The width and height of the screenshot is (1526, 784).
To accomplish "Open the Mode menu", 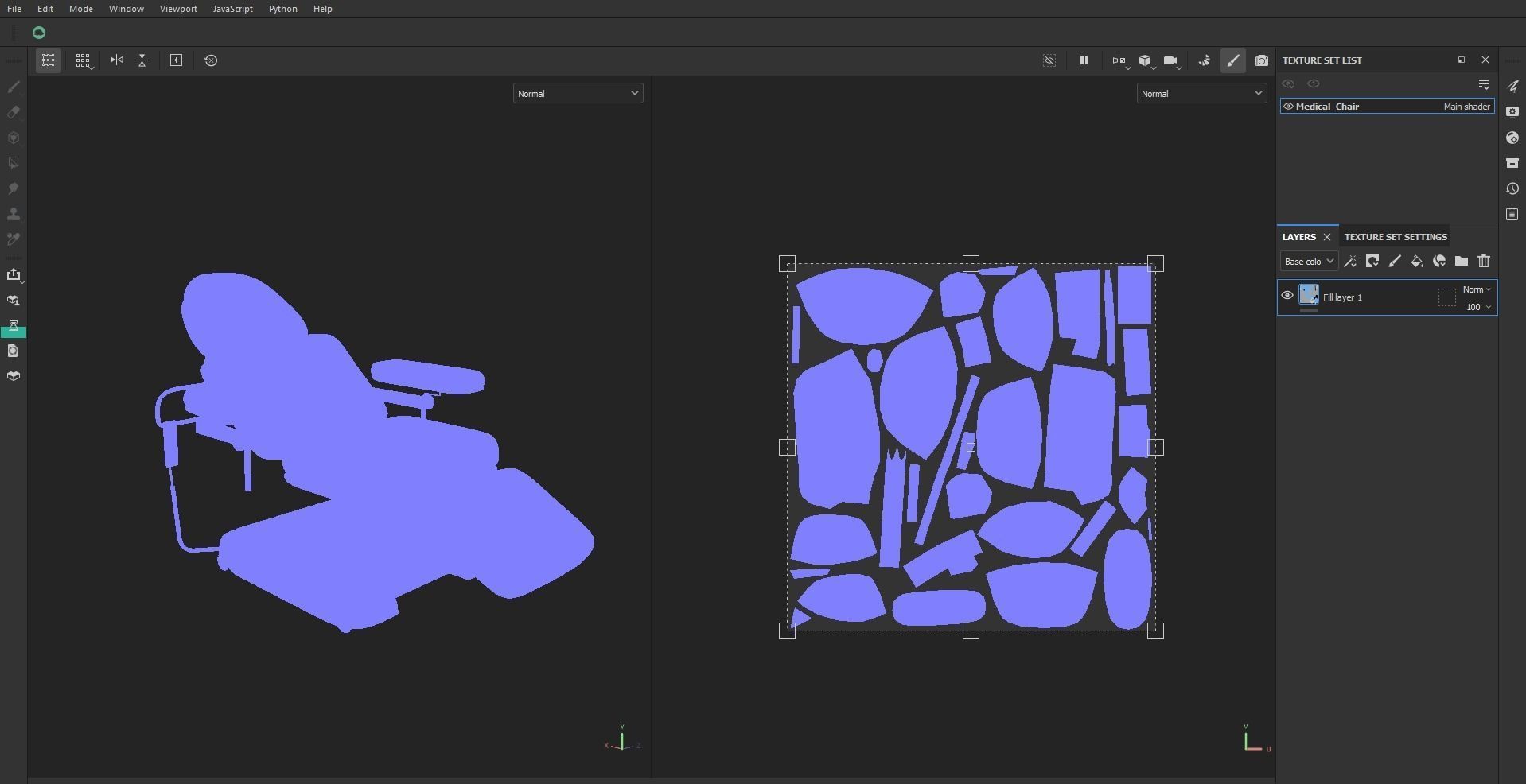I will pyautogui.click(x=81, y=9).
